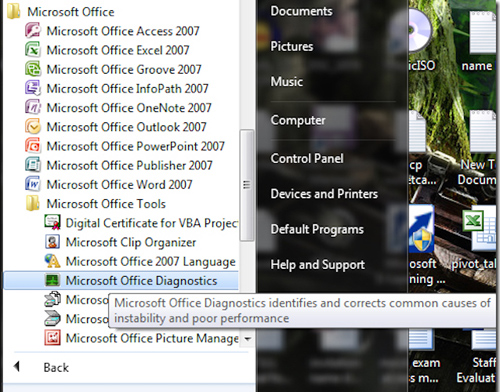
Task: Launch Excel 2007 via its green icon
Action: click(x=33, y=50)
